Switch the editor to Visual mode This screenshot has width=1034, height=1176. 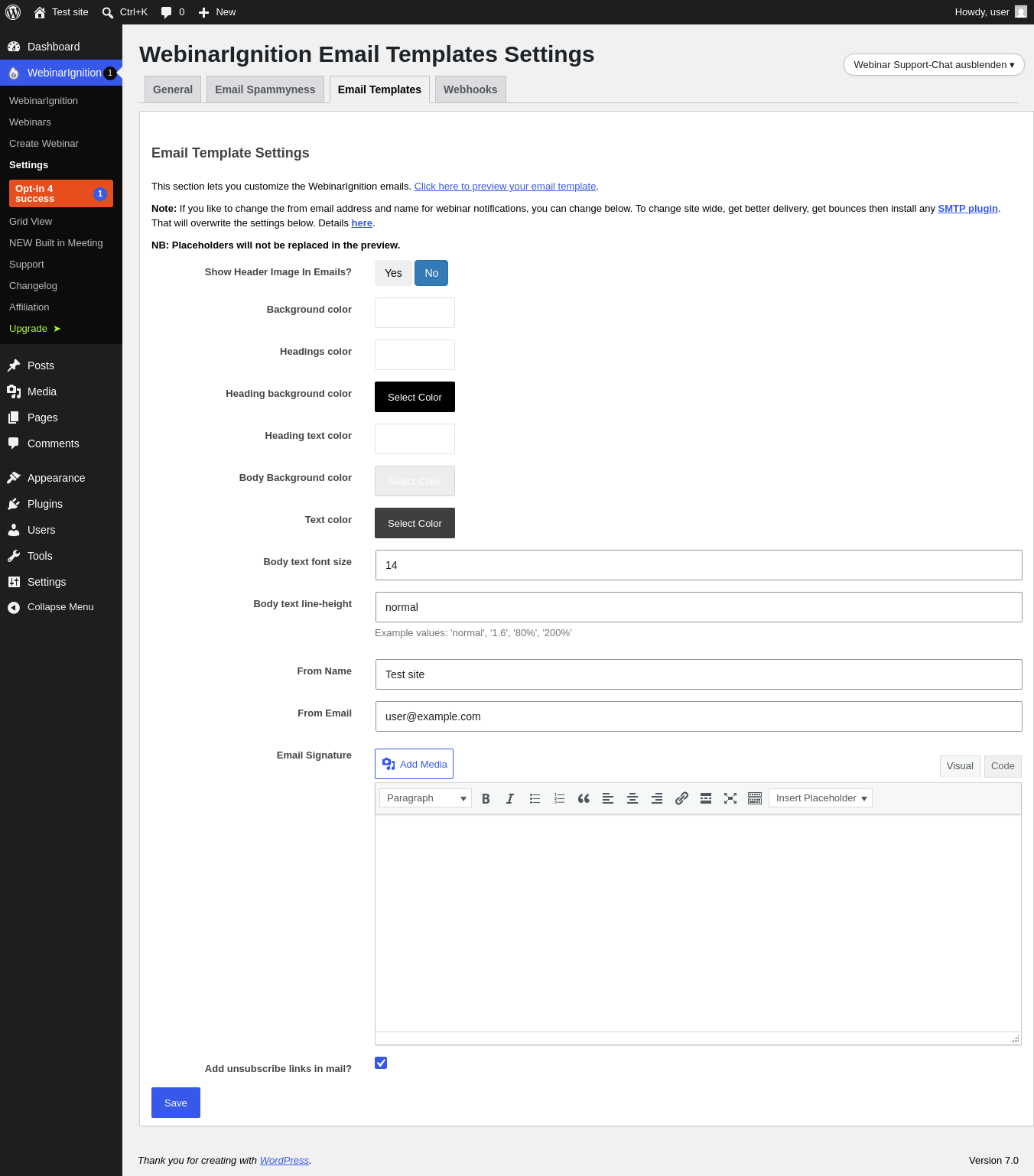tap(960, 766)
